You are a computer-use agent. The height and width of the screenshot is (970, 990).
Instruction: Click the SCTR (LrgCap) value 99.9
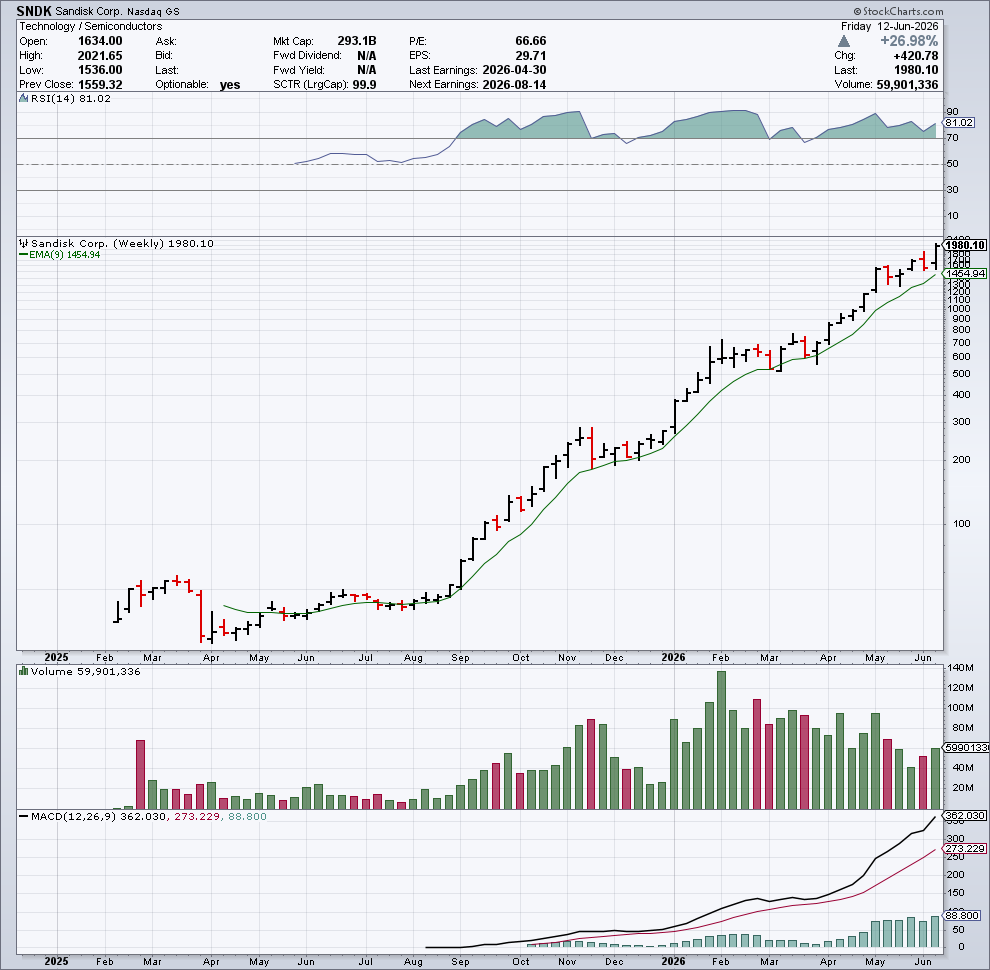pos(364,85)
